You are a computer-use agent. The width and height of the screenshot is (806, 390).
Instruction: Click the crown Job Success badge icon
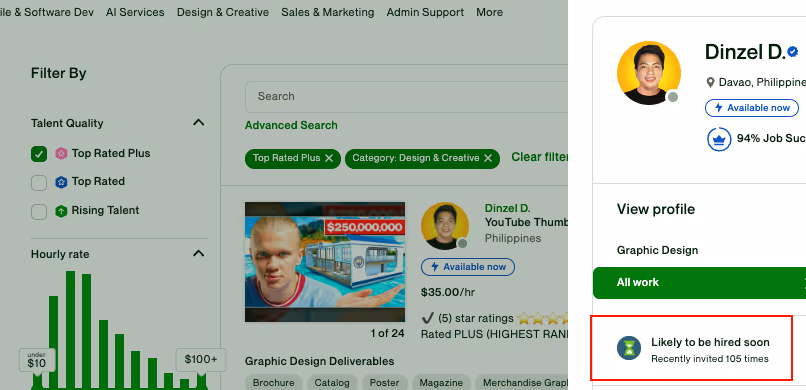pos(719,139)
